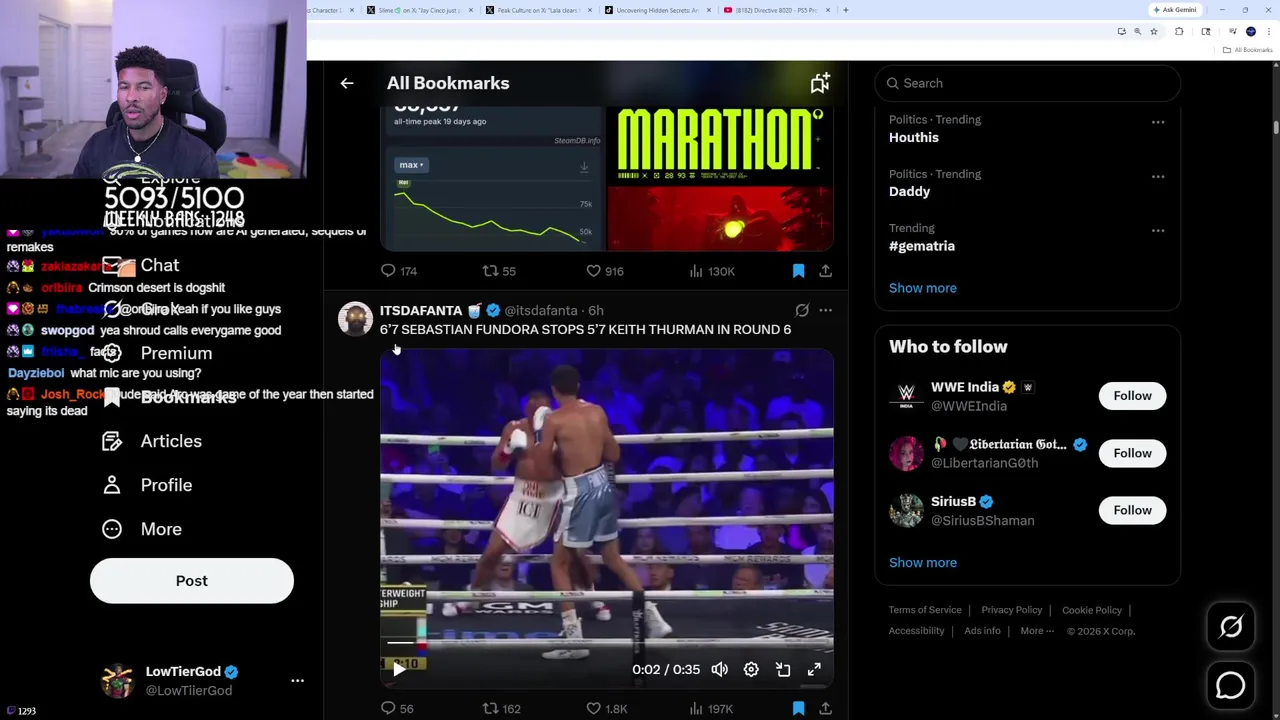The image size is (1280, 720).
Task: Remove bookmark from the Marathon post
Action: (x=798, y=271)
